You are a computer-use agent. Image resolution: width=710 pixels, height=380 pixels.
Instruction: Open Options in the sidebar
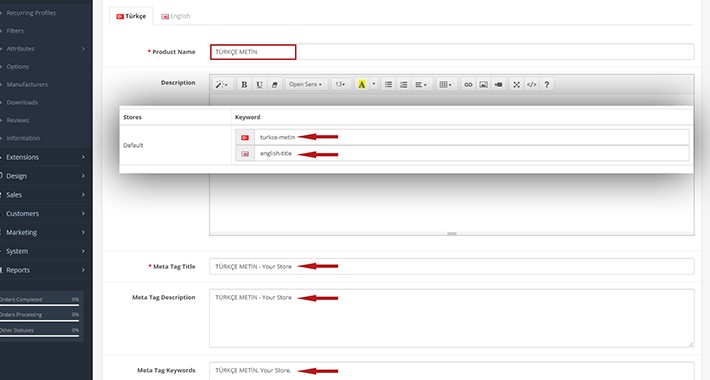click(18, 67)
